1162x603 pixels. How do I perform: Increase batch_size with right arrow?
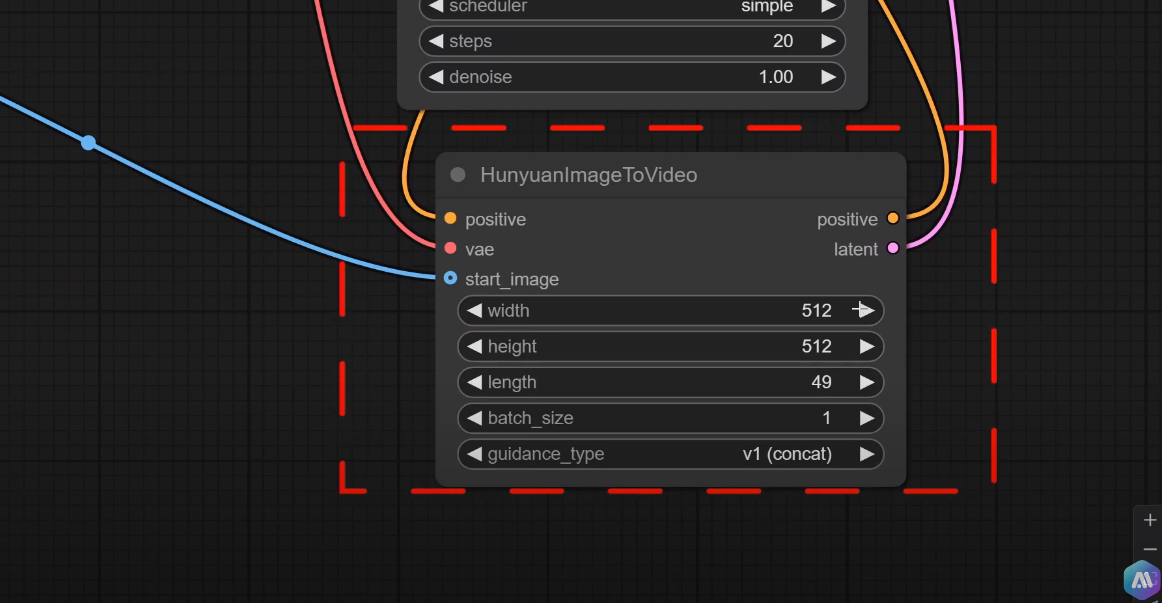click(866, 418)
